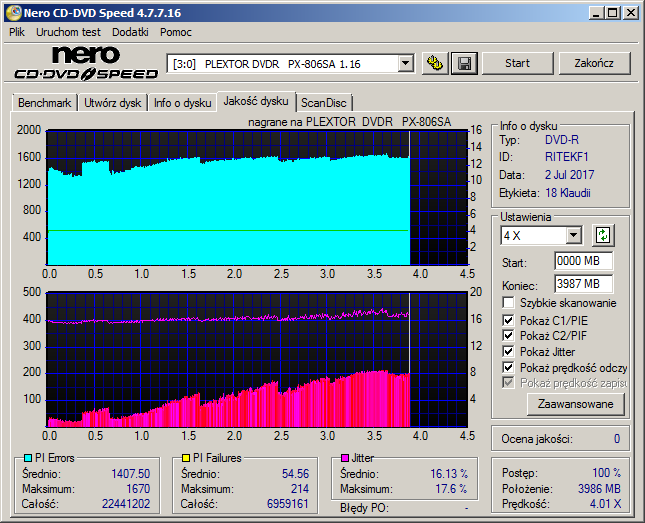Viewport: 645px width, 523px height.
Task: Open the 4 X speed dropdown
Action: [573, 236]
